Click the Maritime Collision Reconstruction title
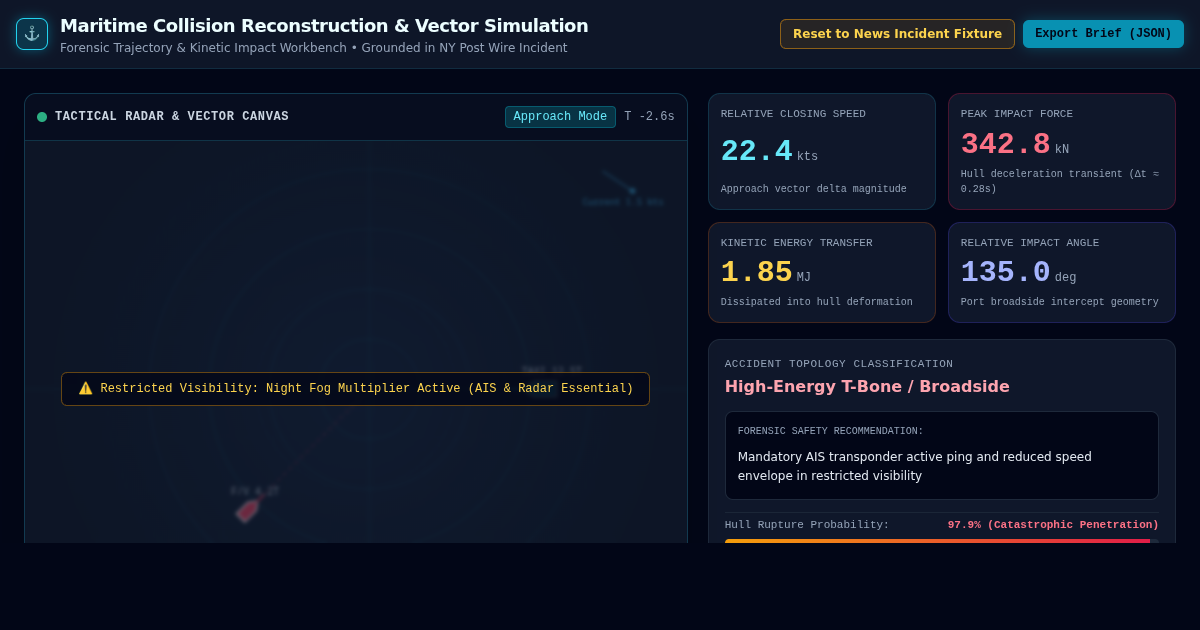Viewport: 1200px width, 630px height. 324,26
